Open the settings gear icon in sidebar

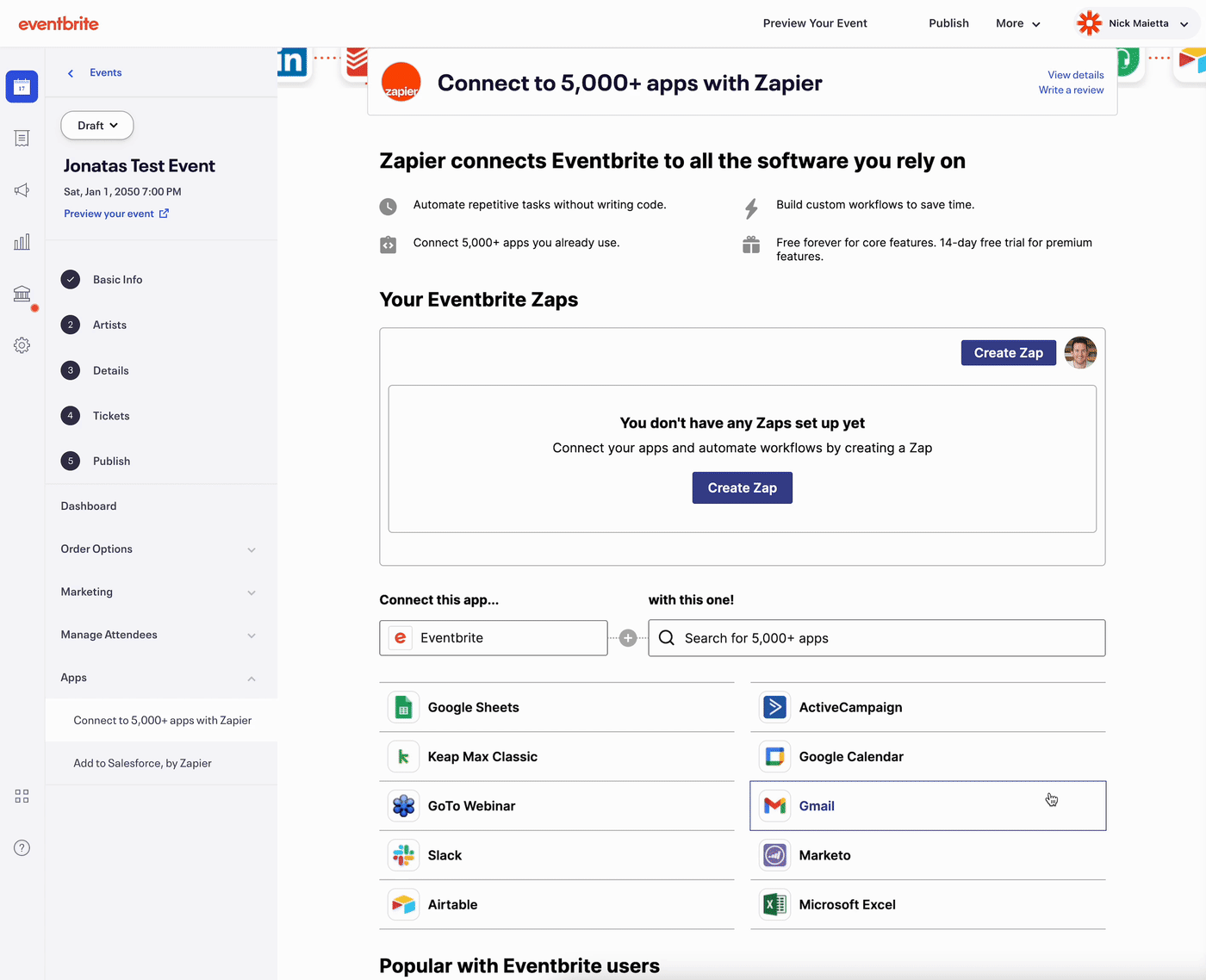tap(22, 345)
